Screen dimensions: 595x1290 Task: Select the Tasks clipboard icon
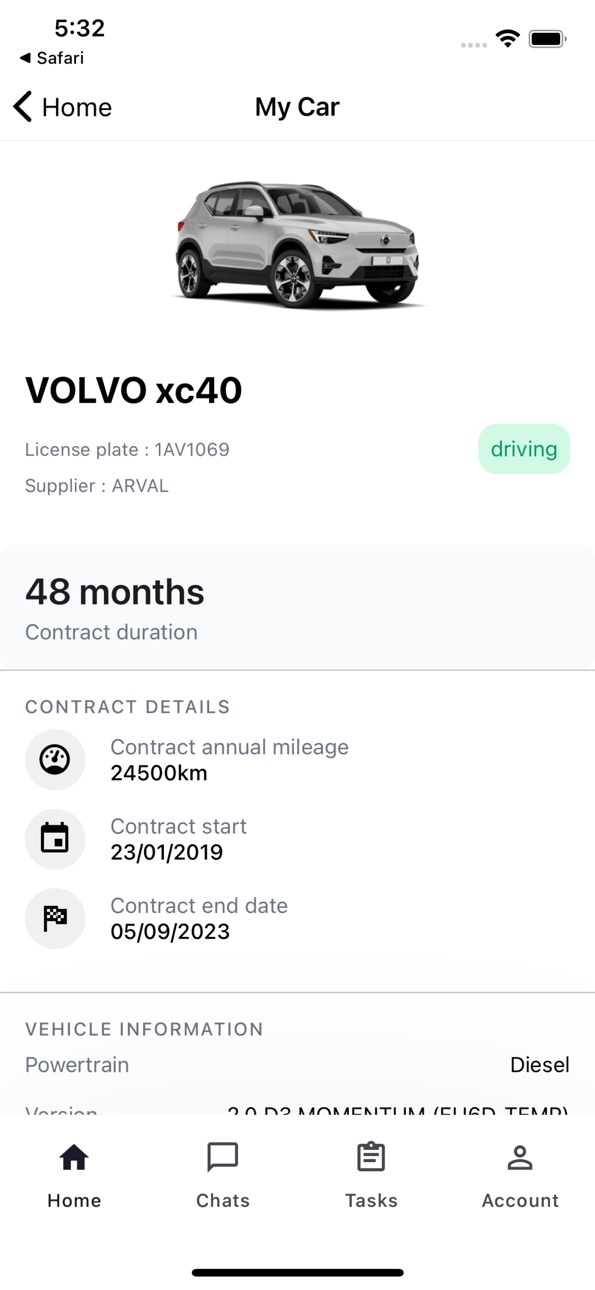(371, 1157)
